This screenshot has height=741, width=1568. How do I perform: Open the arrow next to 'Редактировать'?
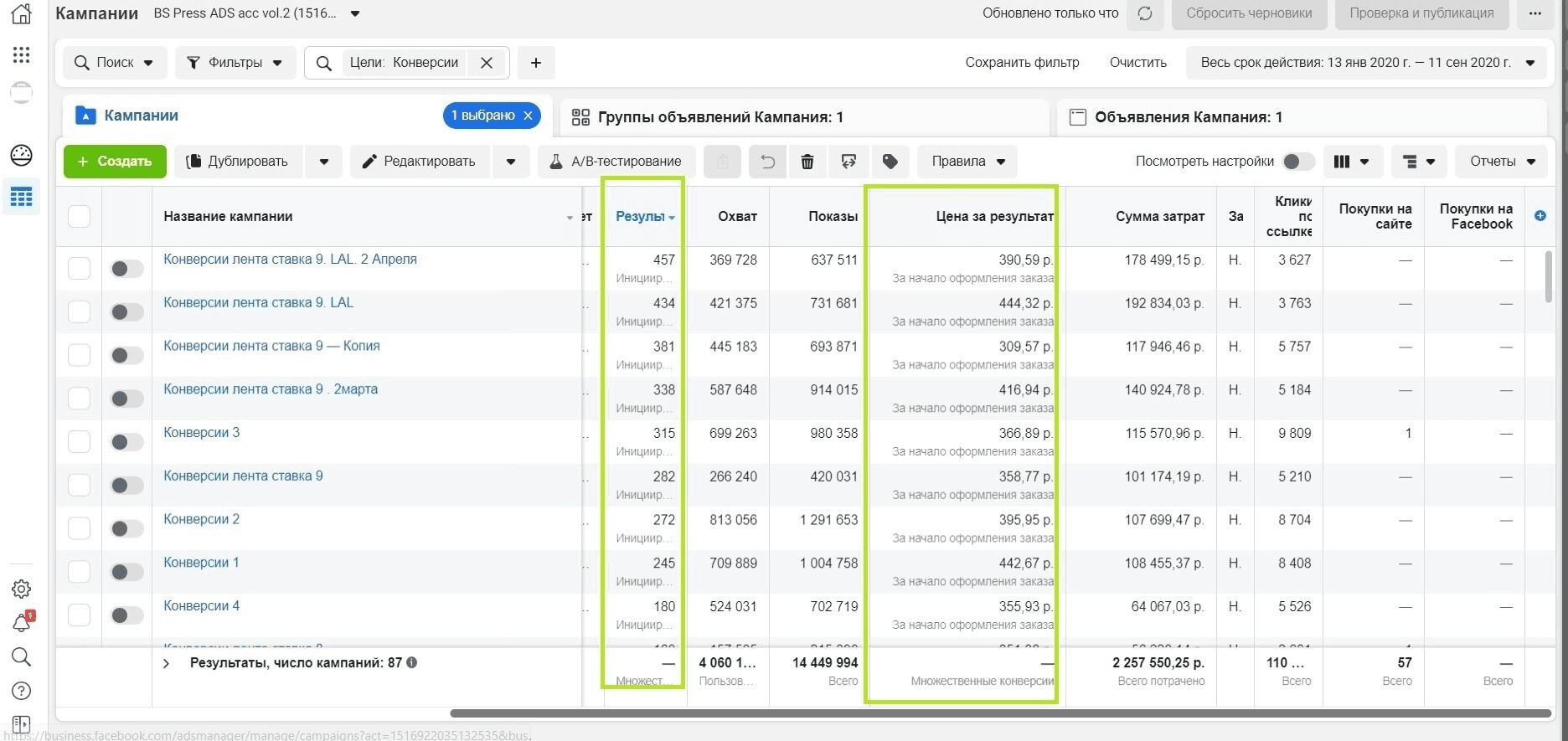(511, 162)
